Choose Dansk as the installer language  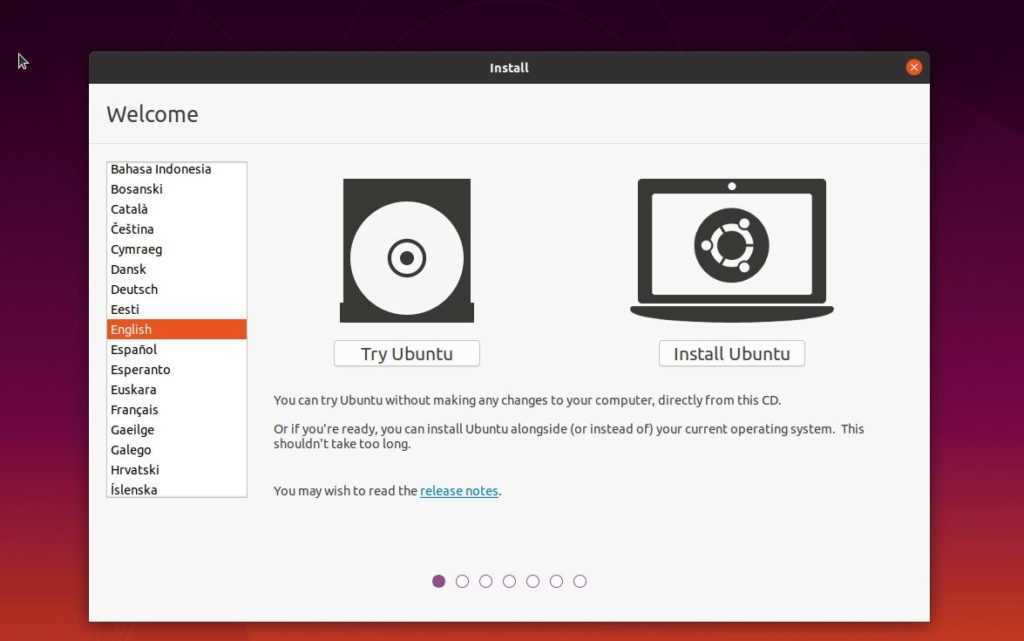(x=128, y=269)
